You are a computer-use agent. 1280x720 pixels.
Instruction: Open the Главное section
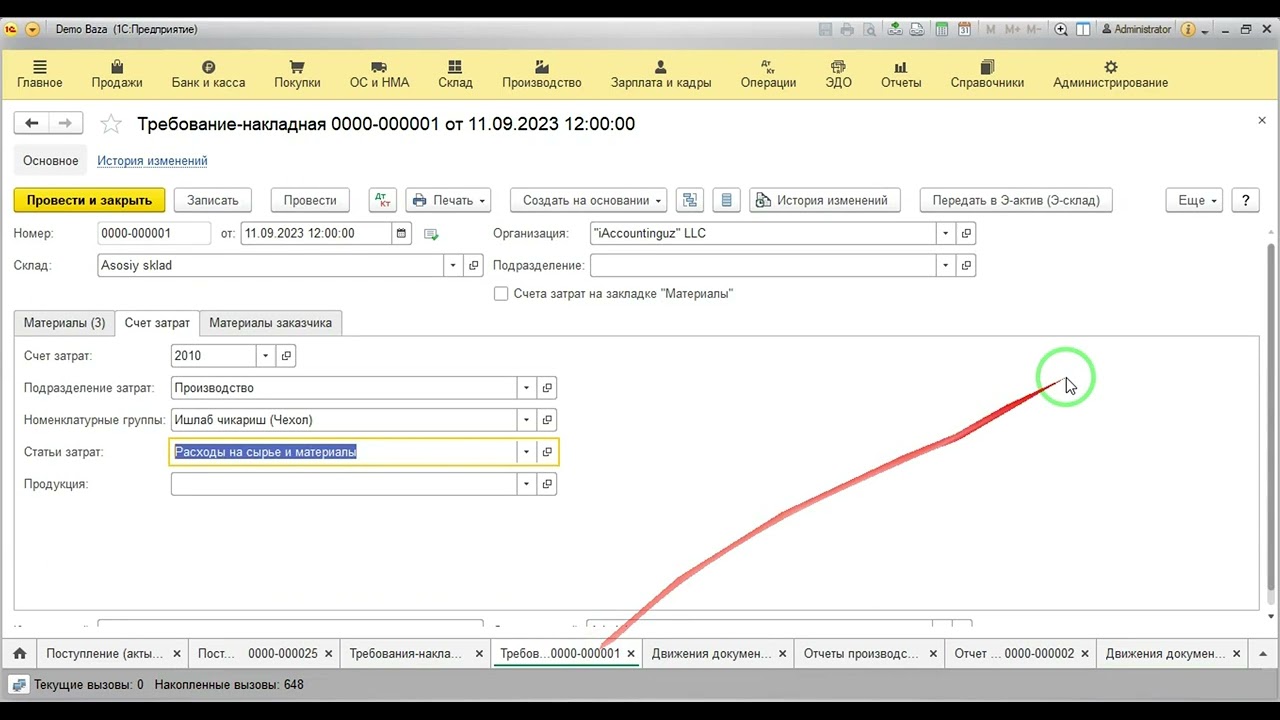coord(39,74)
